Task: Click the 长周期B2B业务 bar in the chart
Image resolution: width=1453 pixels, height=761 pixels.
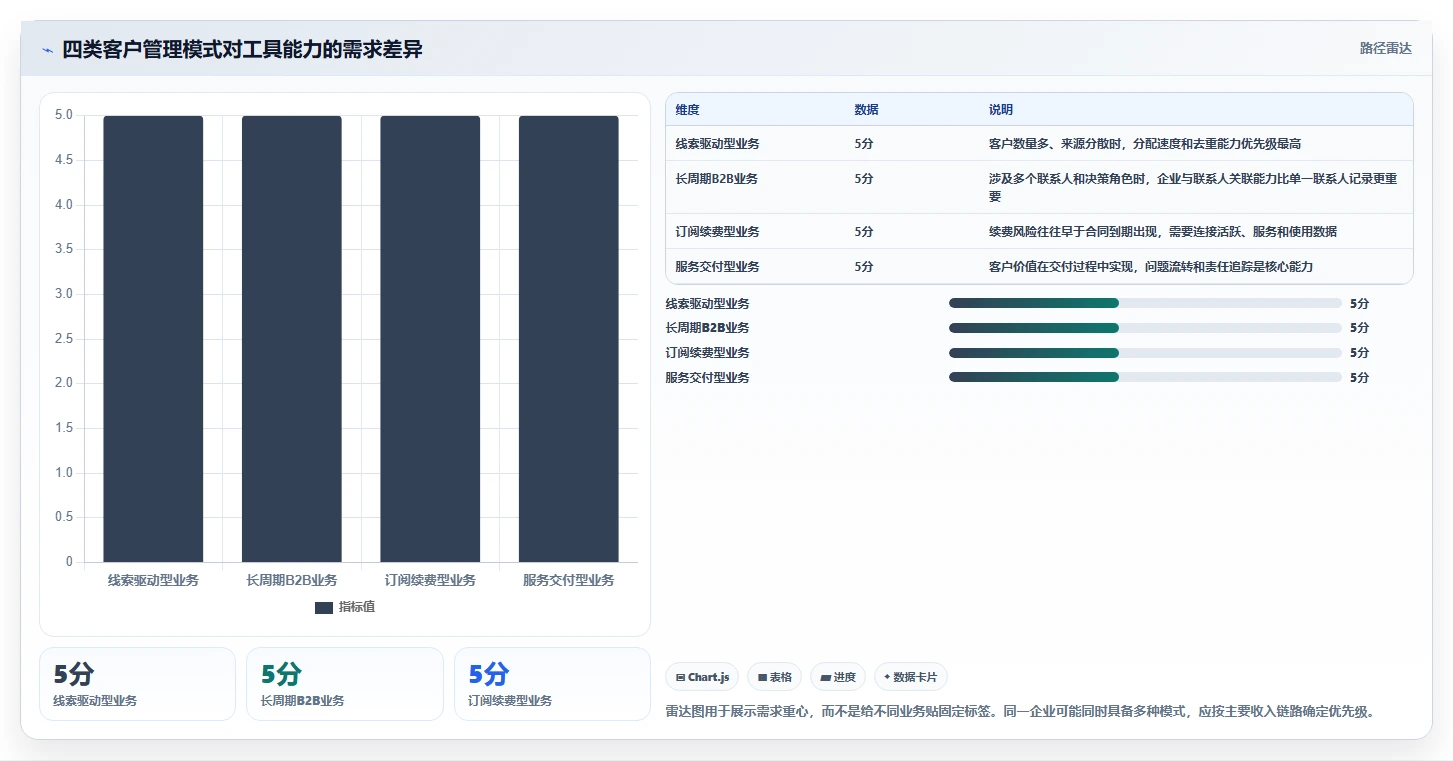Action: 292,339
